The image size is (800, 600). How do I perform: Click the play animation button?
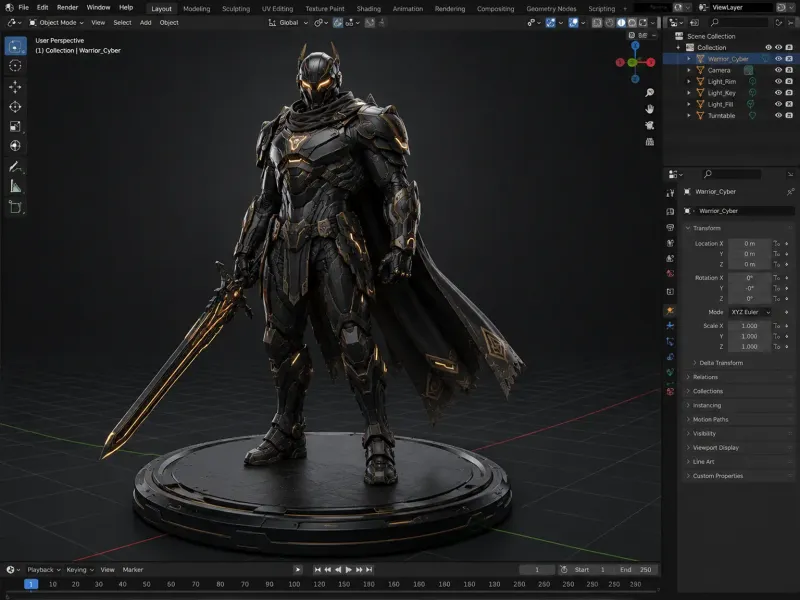click(348, 569)
